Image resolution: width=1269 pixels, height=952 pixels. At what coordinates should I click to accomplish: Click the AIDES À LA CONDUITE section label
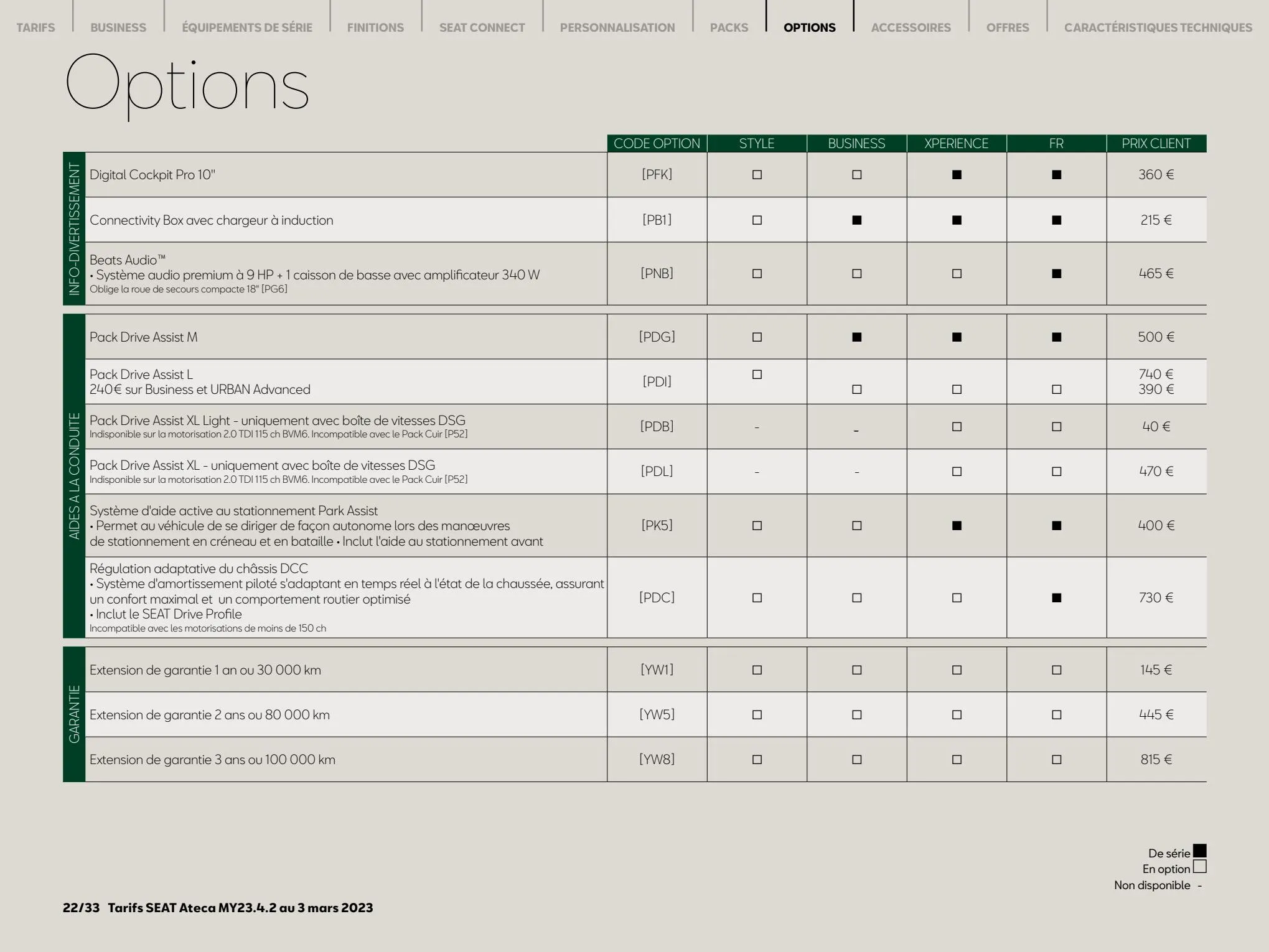(x=74, y=476)
